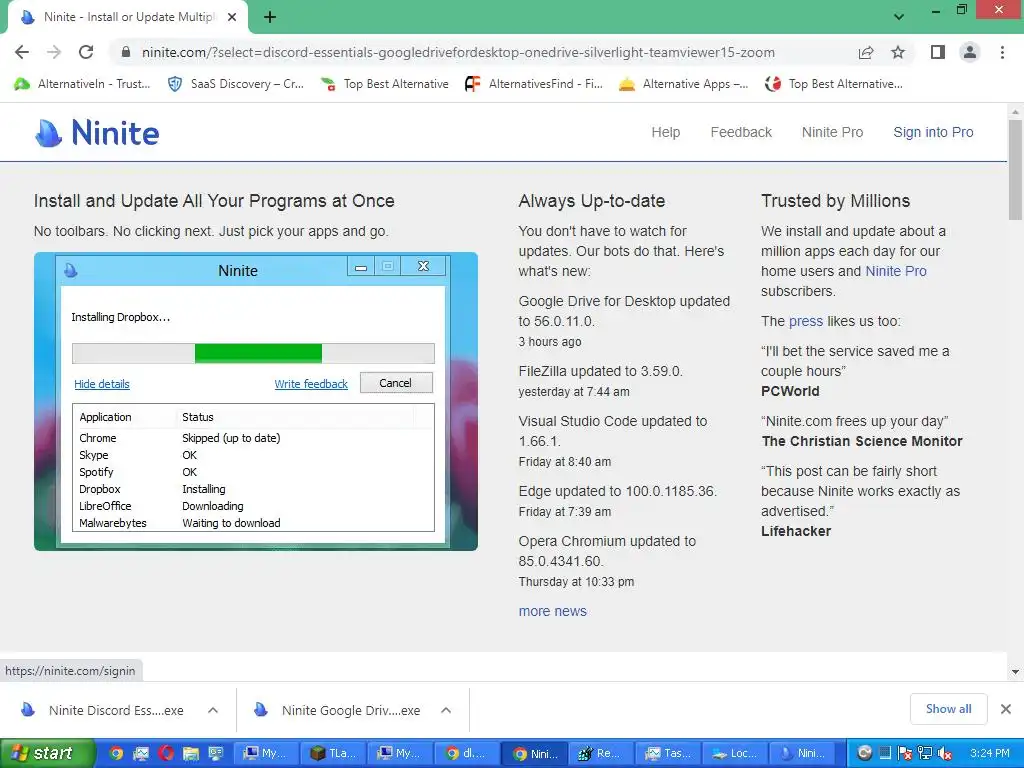Reload the Ninite page
The height and width of the screenshot is (768, 1024).
pos(86,52)
